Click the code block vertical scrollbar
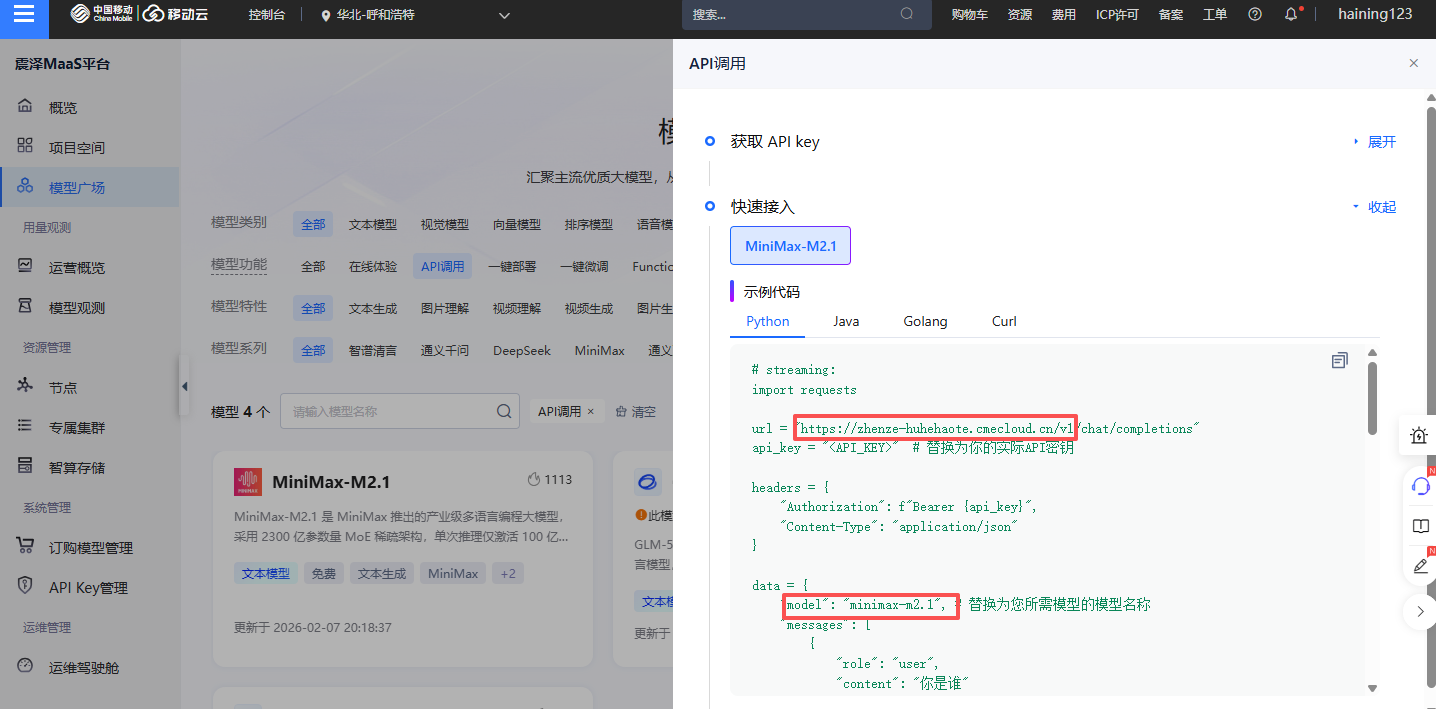Image resolution: width=1436 pixels, height=709 pixels. pyautogui.click(x=1372, y=400)
